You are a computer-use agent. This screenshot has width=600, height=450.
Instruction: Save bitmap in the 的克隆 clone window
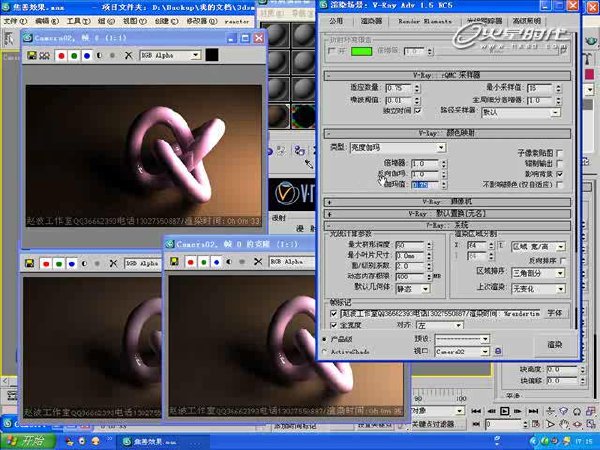pyautogui.click(x=174, y=261)
